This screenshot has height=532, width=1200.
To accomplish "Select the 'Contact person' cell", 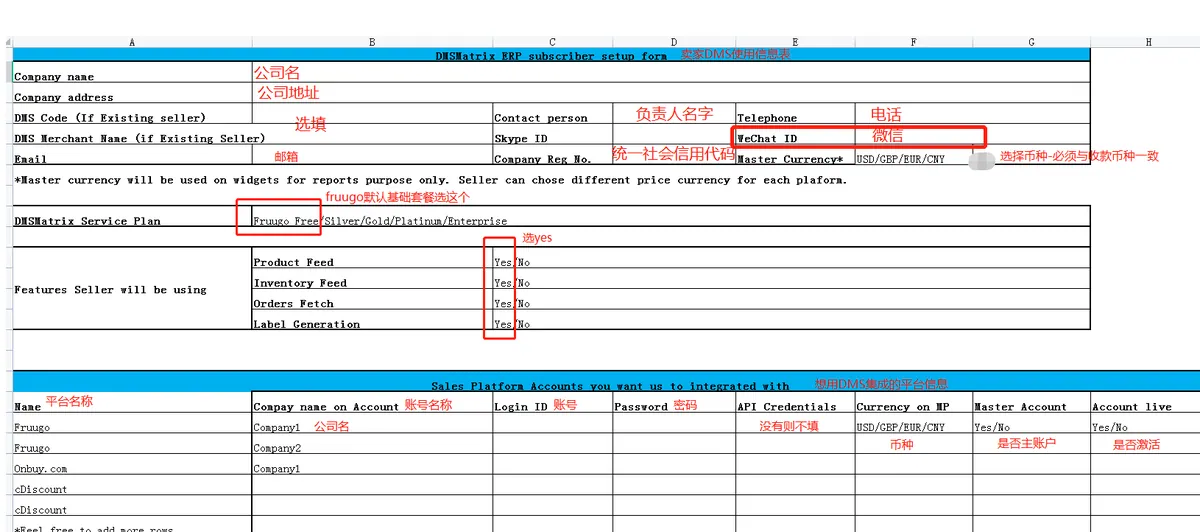I will tap(553, 114).
